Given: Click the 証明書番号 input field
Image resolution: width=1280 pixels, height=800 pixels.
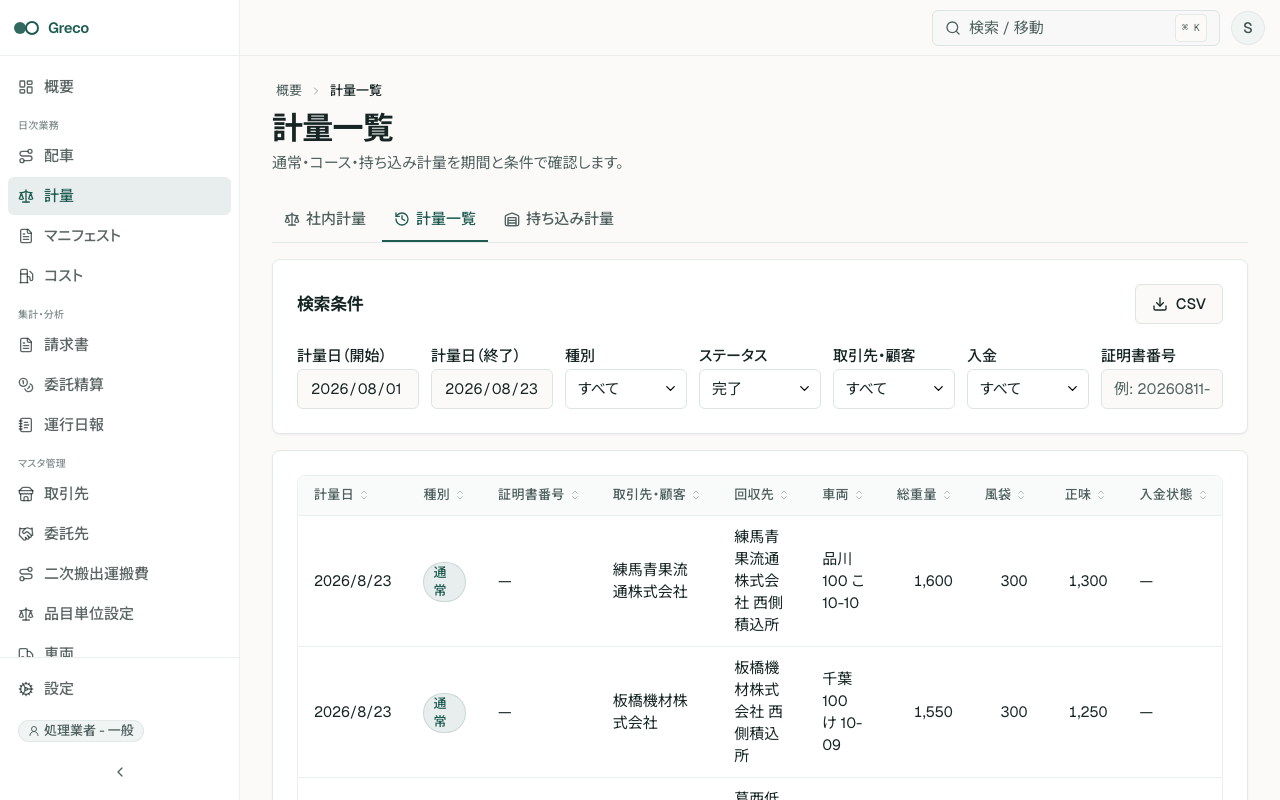Looking at the screenshot, I should [x=1162, y=389].
